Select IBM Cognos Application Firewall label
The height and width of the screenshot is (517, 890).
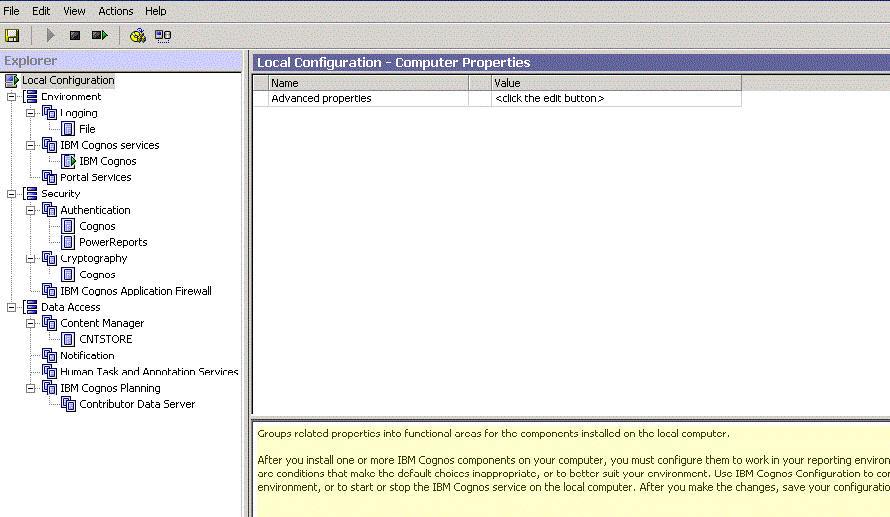[136, 291]
